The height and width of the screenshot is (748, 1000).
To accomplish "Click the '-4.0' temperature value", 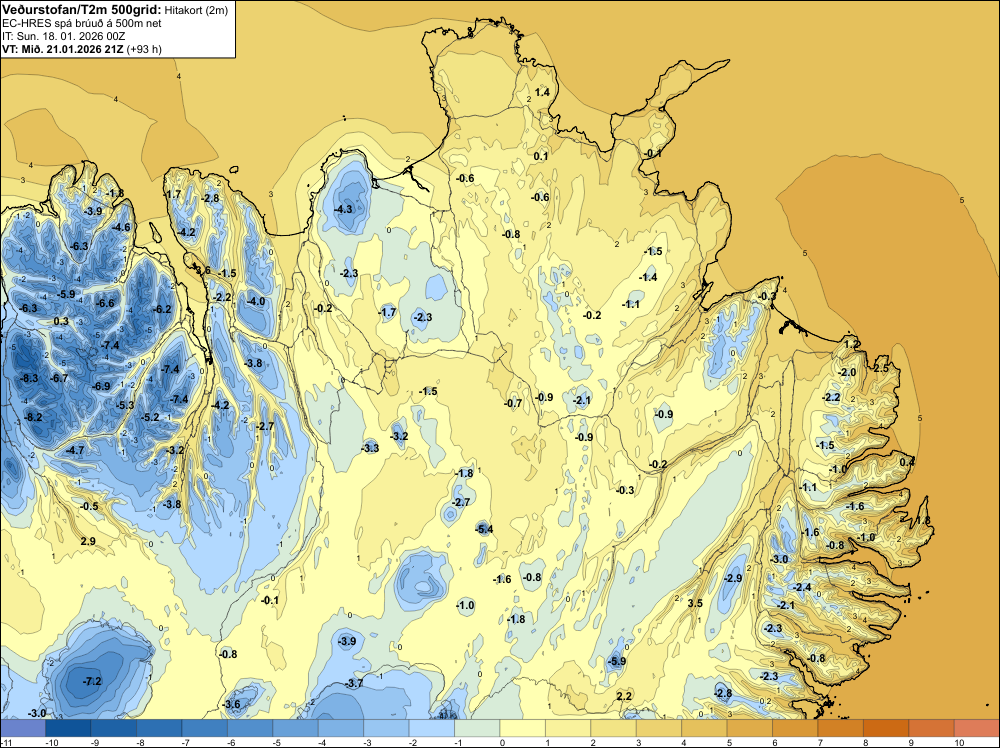I will click(x=256, y=302).
